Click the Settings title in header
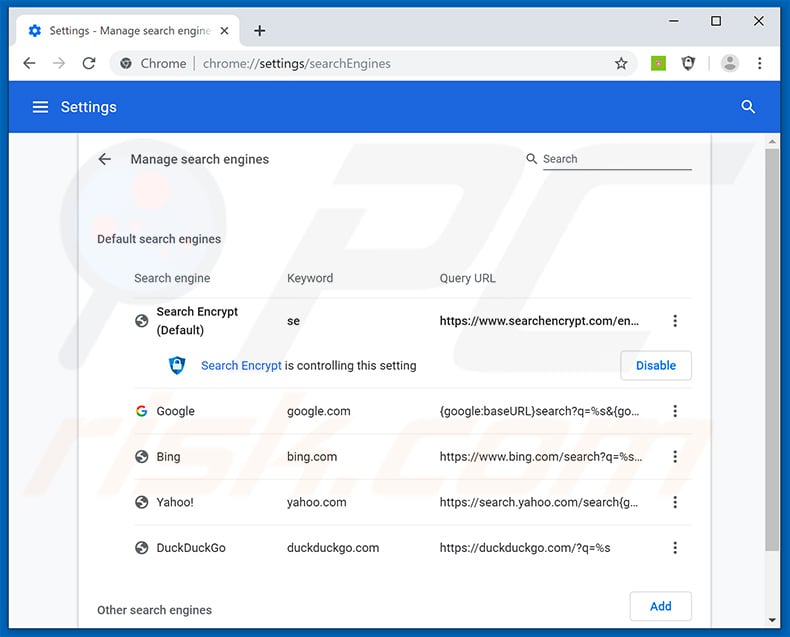 coord(89,107)
